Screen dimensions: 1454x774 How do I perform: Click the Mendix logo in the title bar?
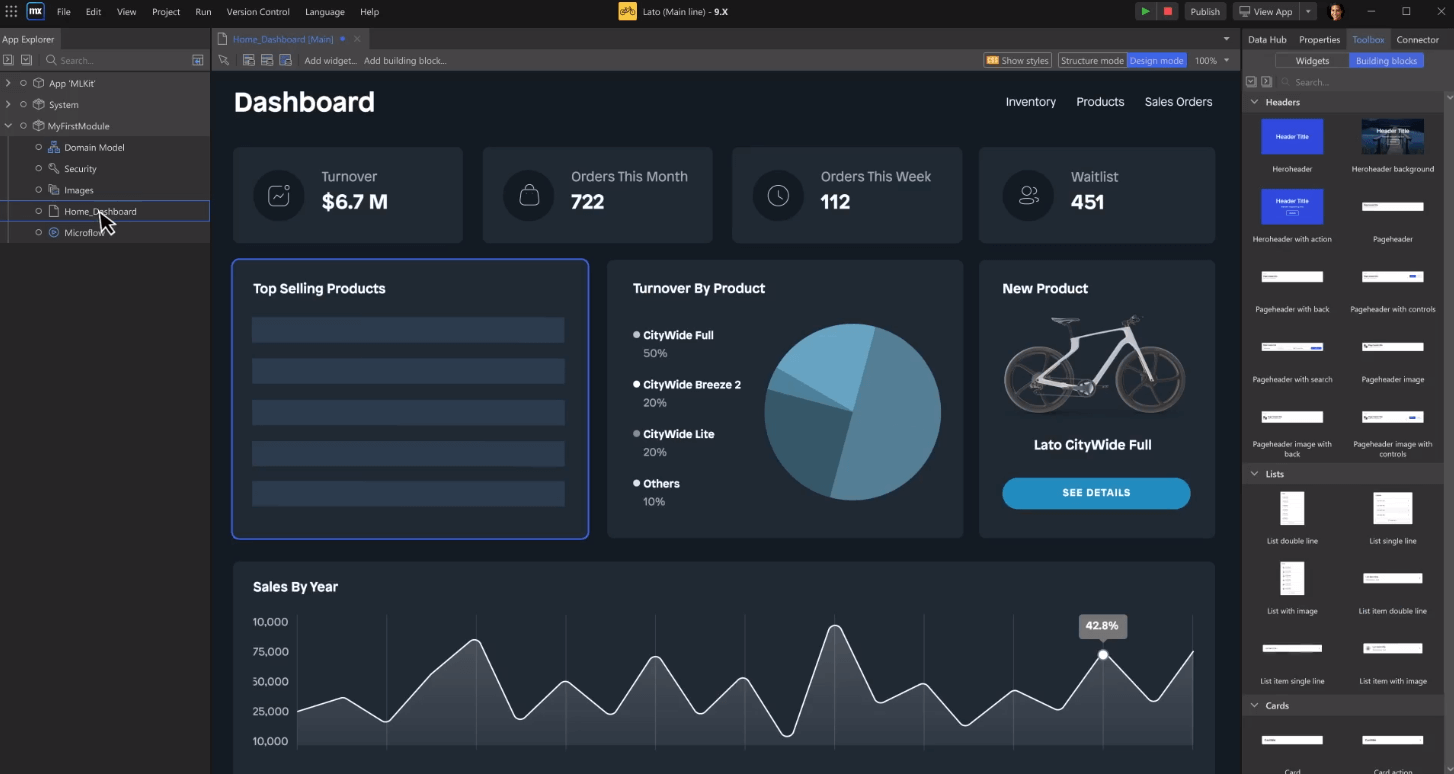(x=34, y=11)
